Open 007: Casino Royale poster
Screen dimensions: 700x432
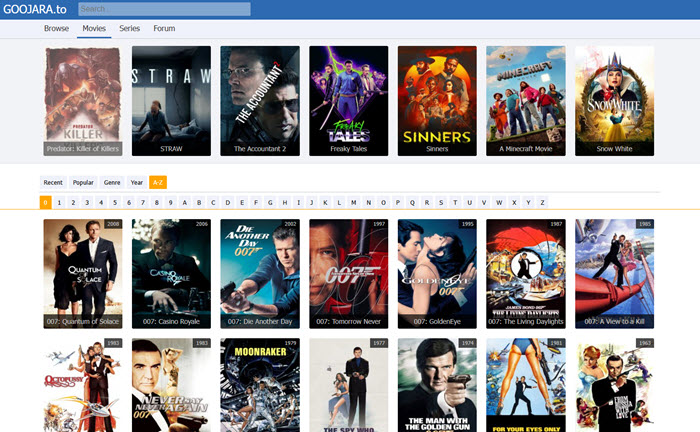coord(171,274)
